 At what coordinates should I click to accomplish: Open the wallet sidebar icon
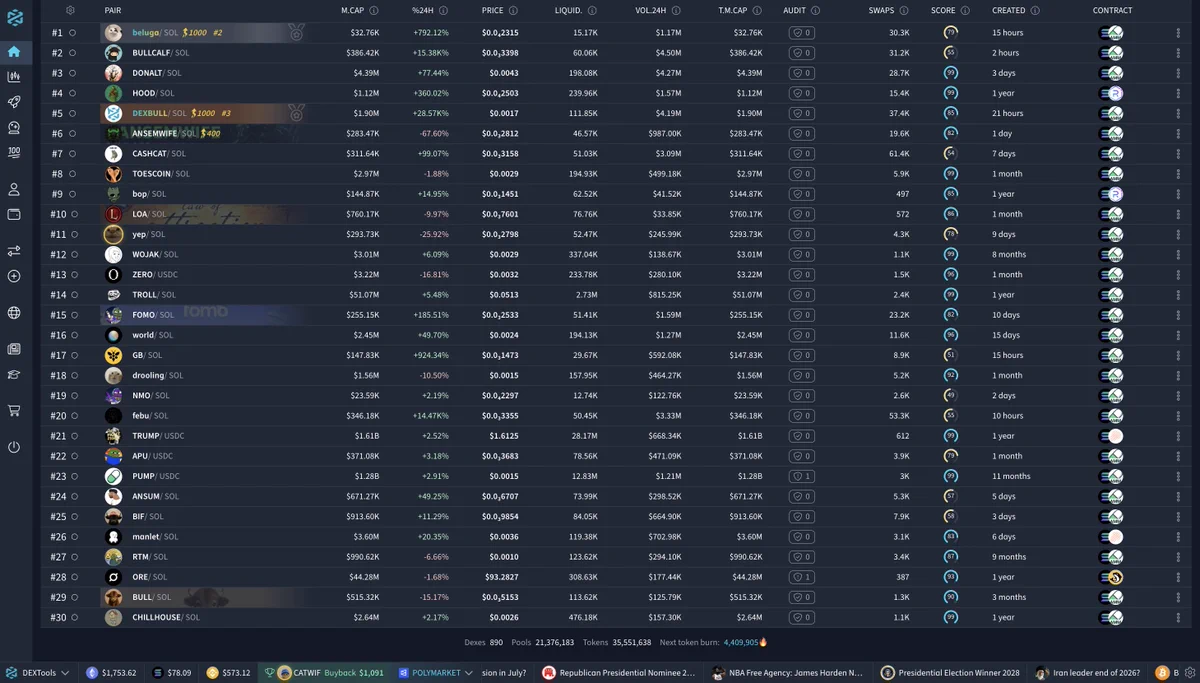click(x=14, y=214)
